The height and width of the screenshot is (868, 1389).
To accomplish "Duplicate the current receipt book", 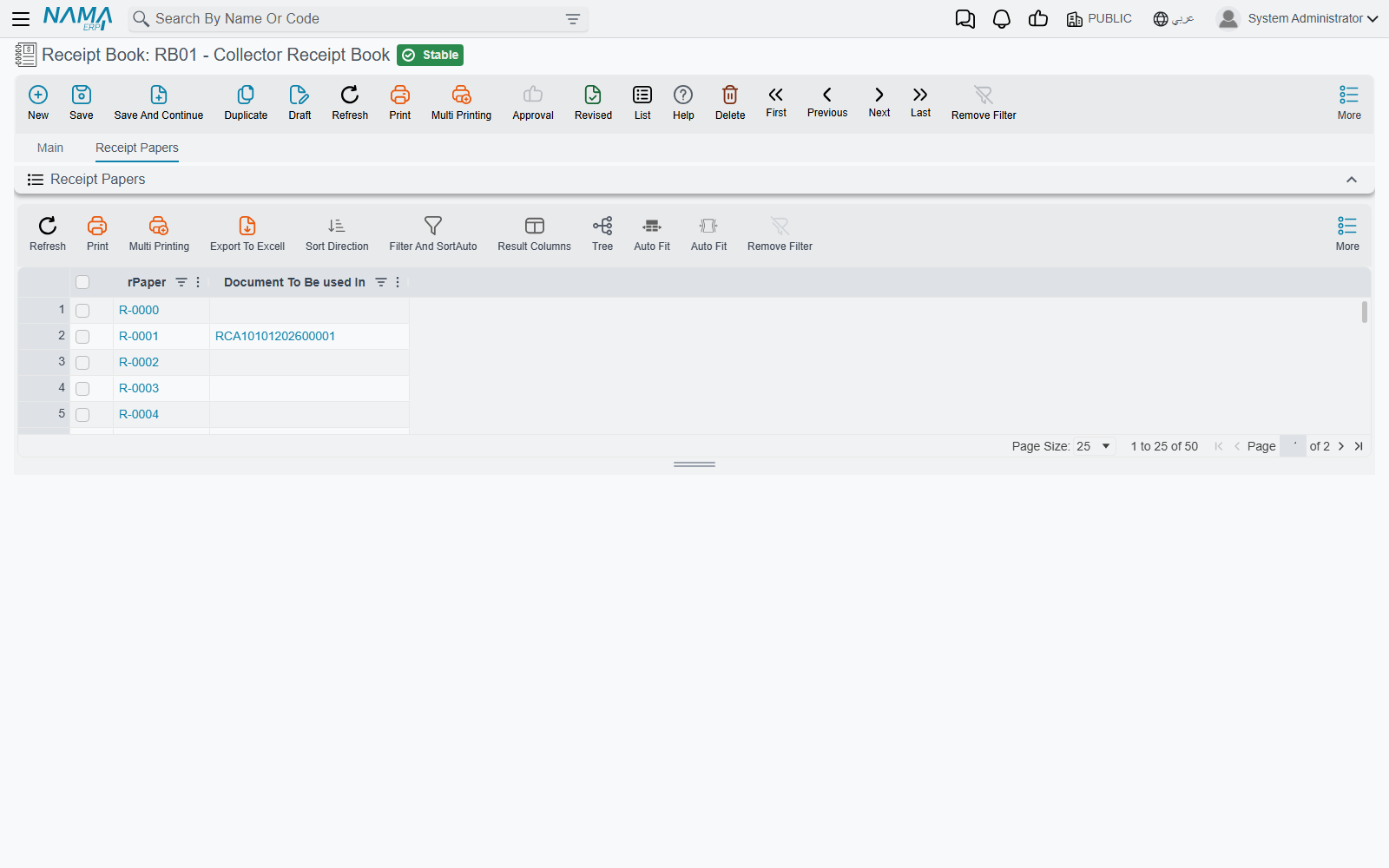I will point(246,102).
